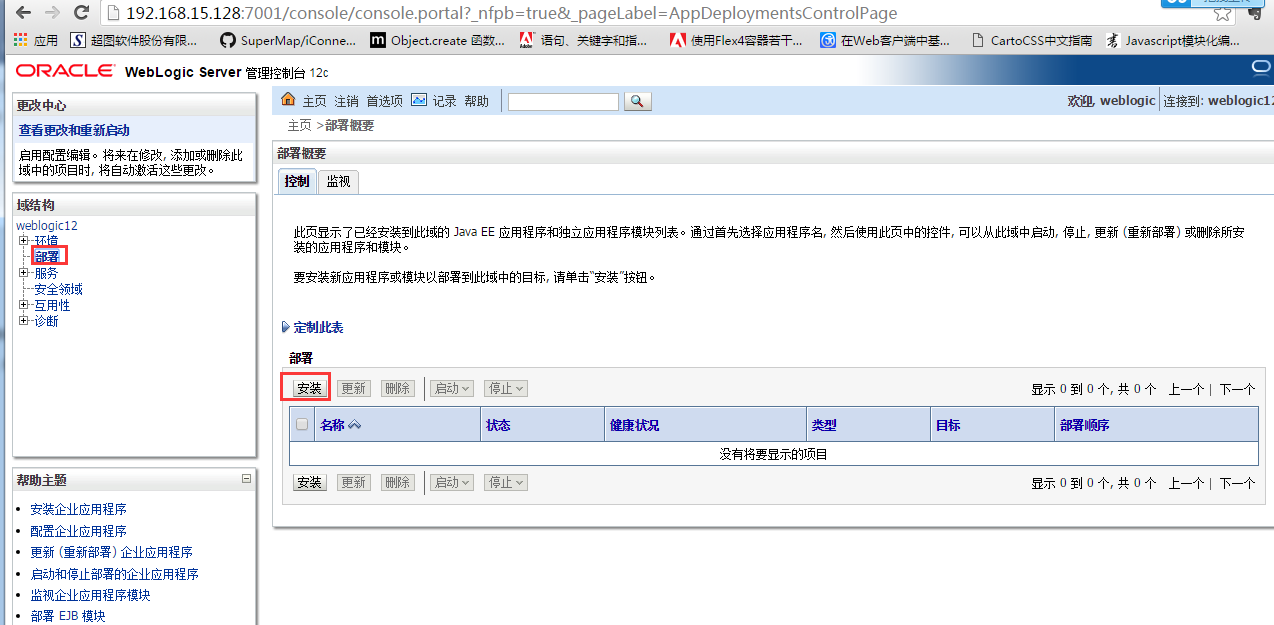Viewport: 1274px width, 625px height.
Task: Sort table by 目标 column header
Action: click(x=948, y=425)
